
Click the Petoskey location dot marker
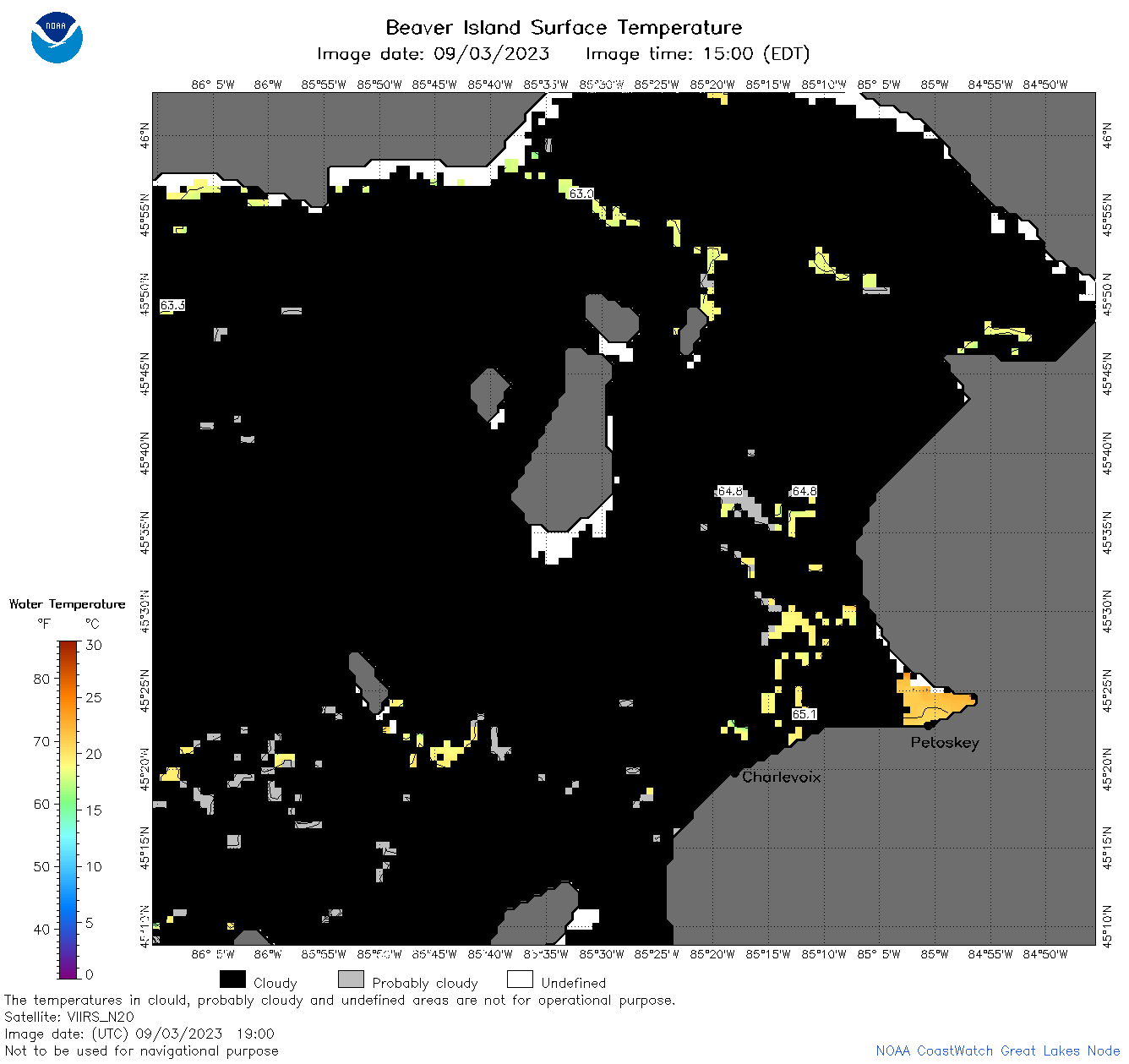coord(928,725)
